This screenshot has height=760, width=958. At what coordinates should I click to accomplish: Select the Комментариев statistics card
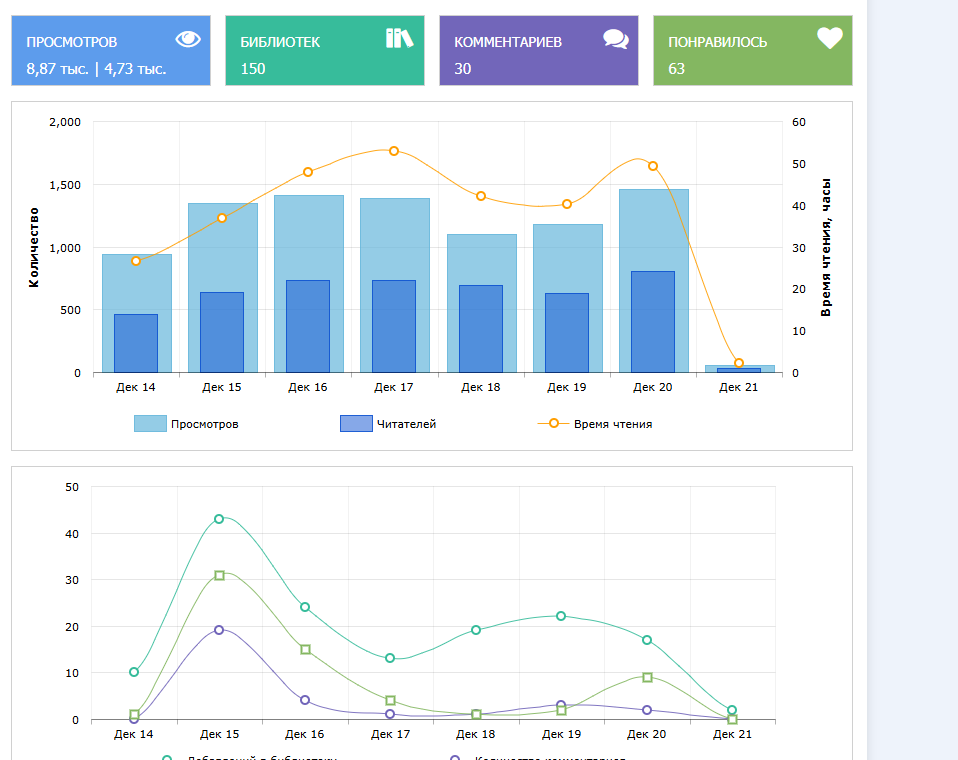(x=538, y=51)
